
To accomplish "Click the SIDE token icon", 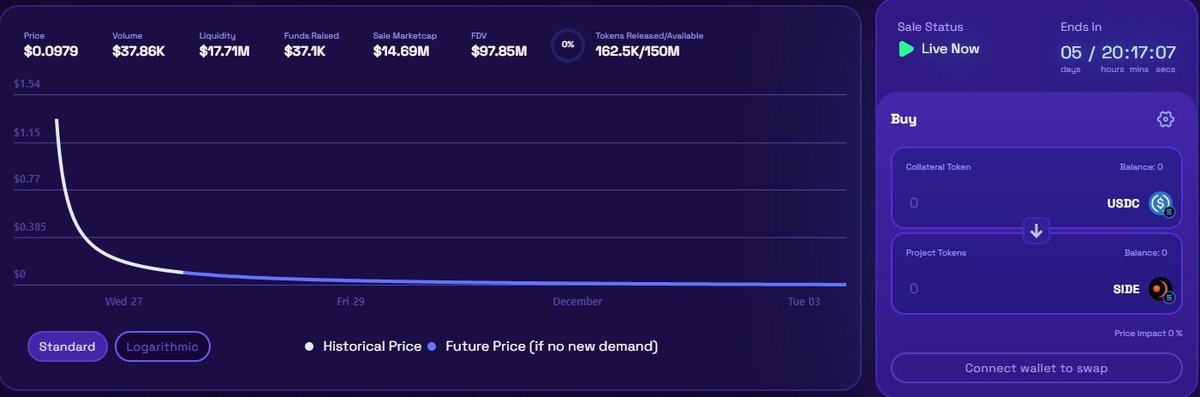I will pos(1160,289).
